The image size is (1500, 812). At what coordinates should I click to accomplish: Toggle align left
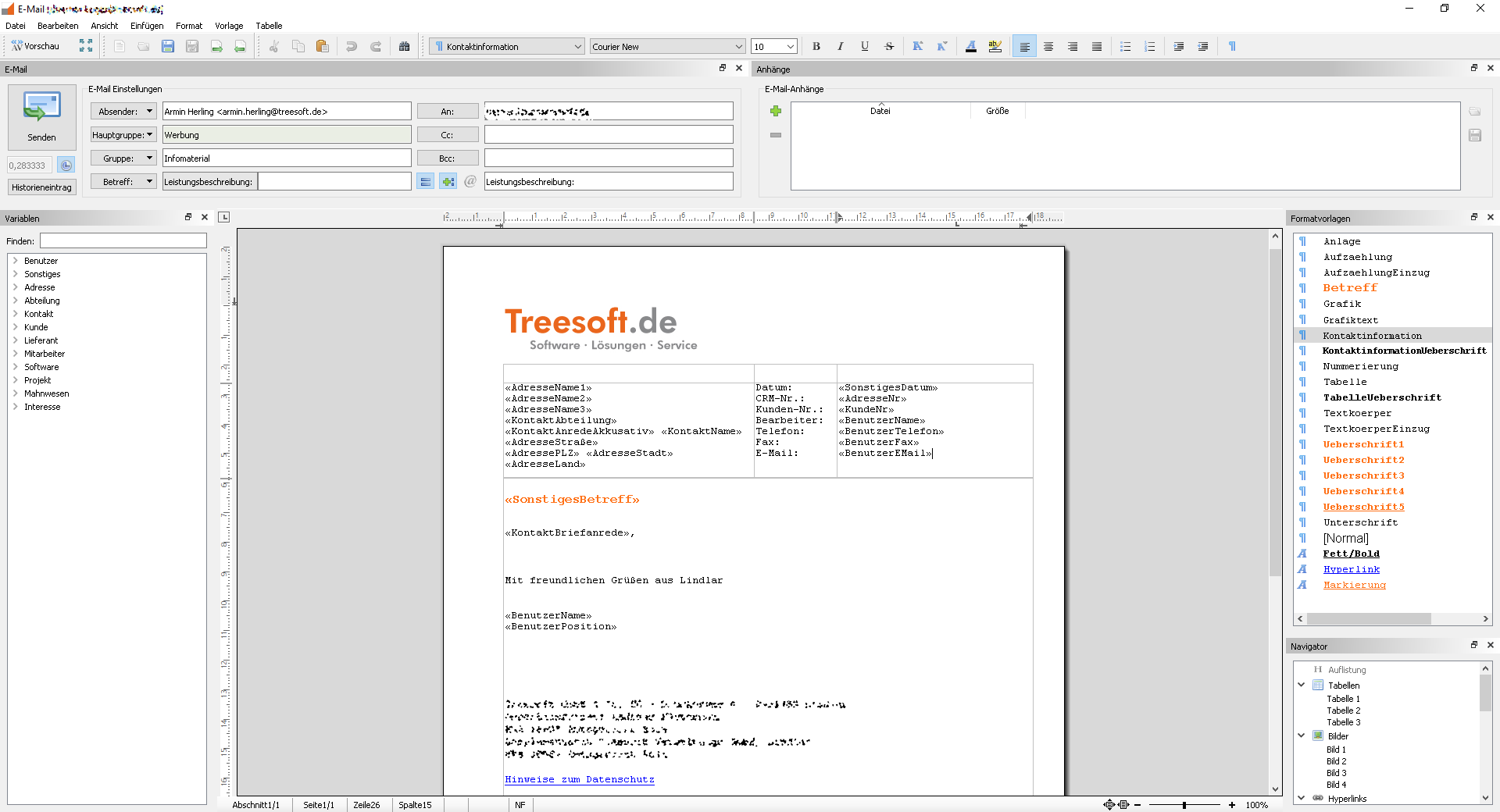pos(1024,46)
